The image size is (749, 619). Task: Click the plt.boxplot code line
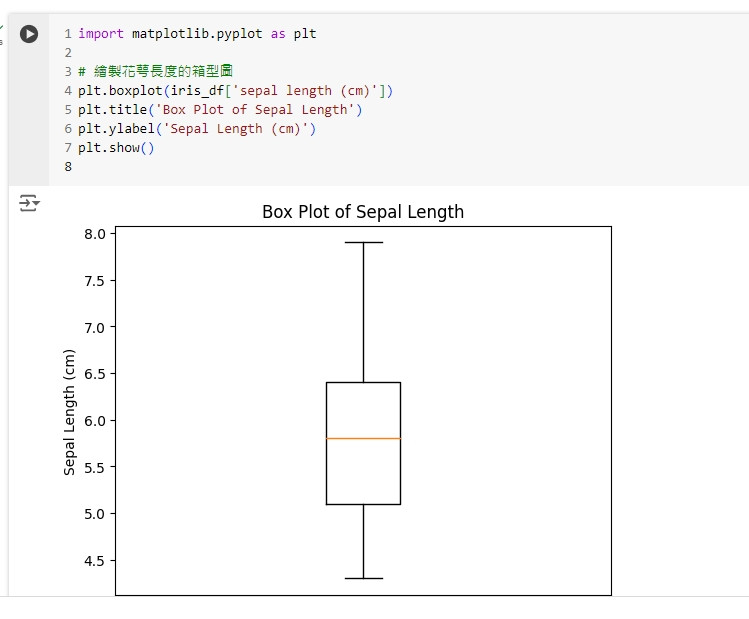click(x=235, y=91)
